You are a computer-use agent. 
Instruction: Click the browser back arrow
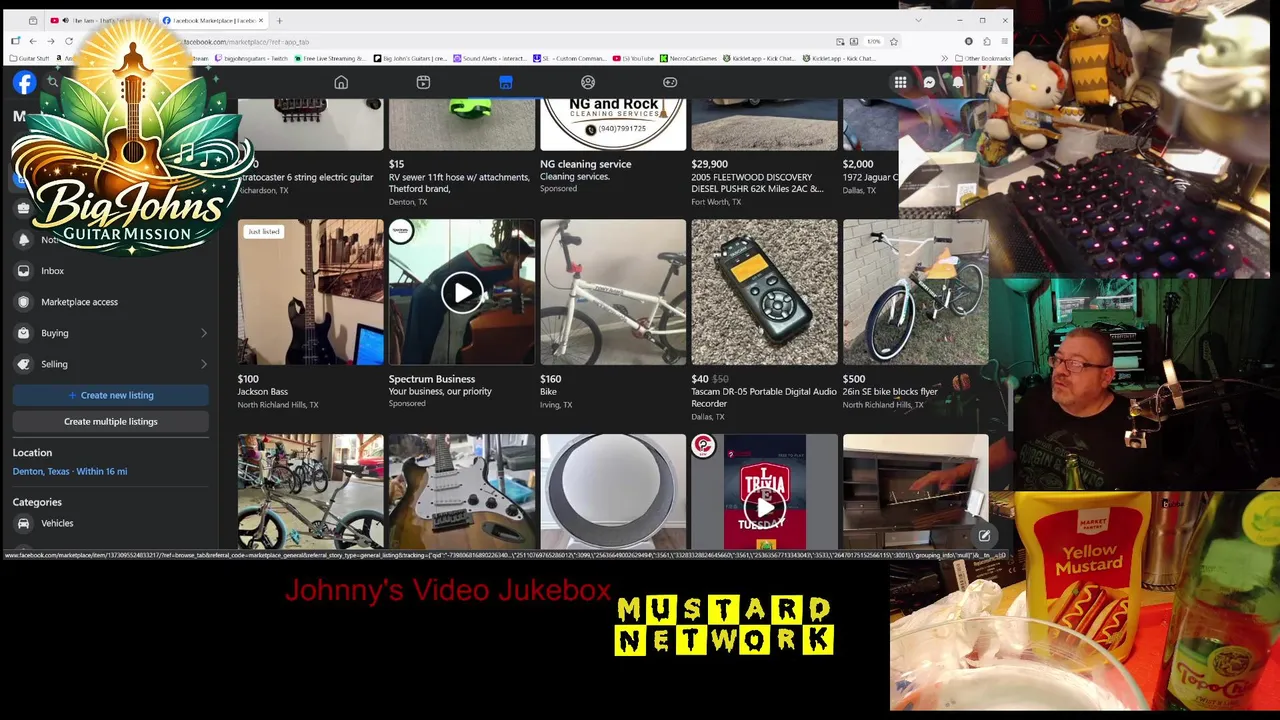pyautogui.click(x=32, y=41)
